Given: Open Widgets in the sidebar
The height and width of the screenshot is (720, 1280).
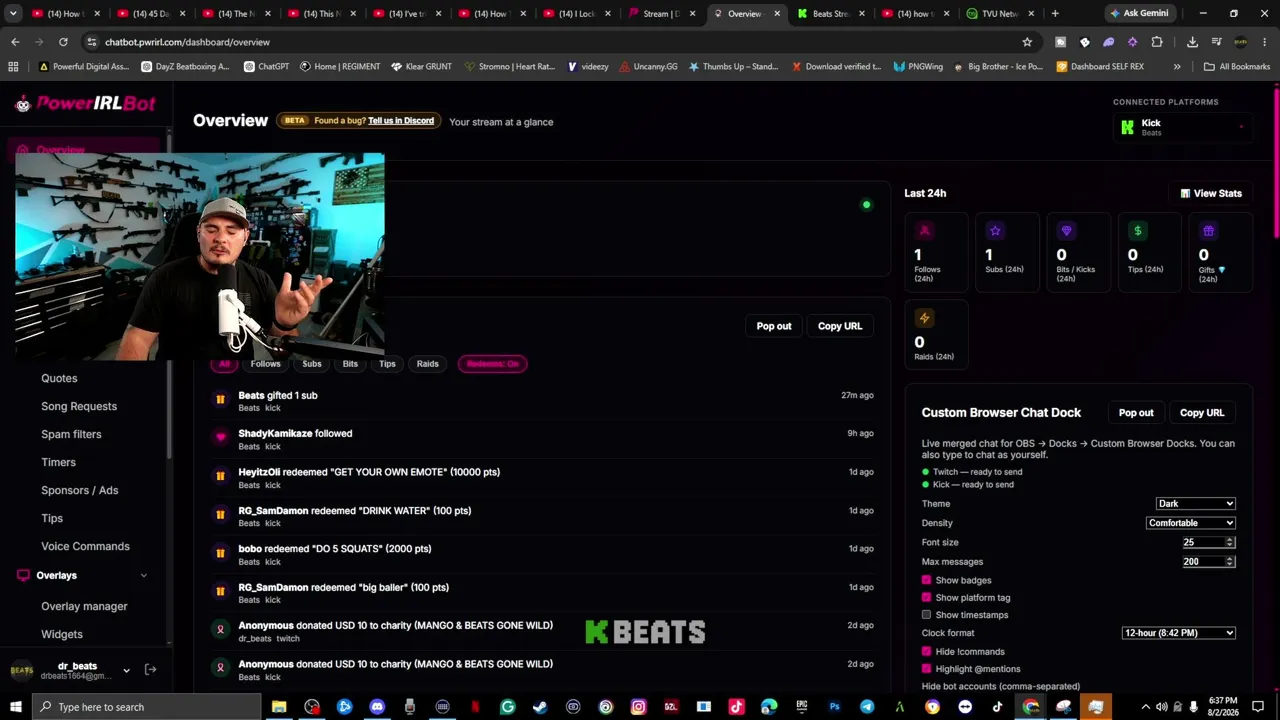Looking at the screenshot, I should tap(62, 634).
